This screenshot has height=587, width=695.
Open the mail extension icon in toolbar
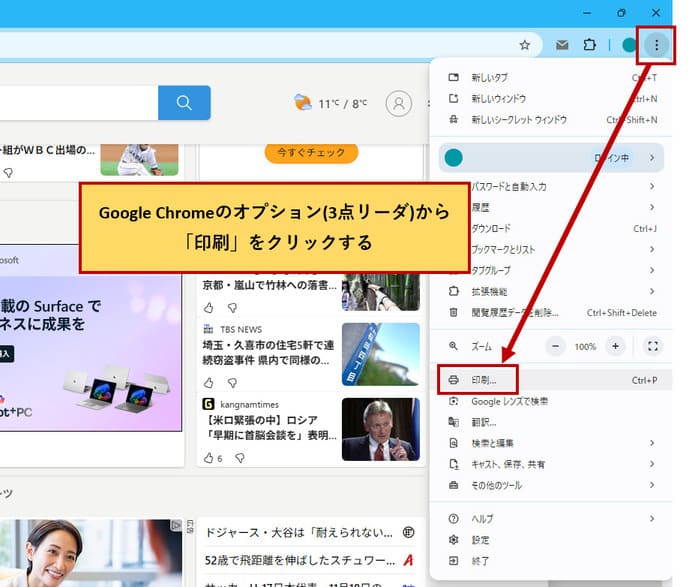(x=562, y=45)
